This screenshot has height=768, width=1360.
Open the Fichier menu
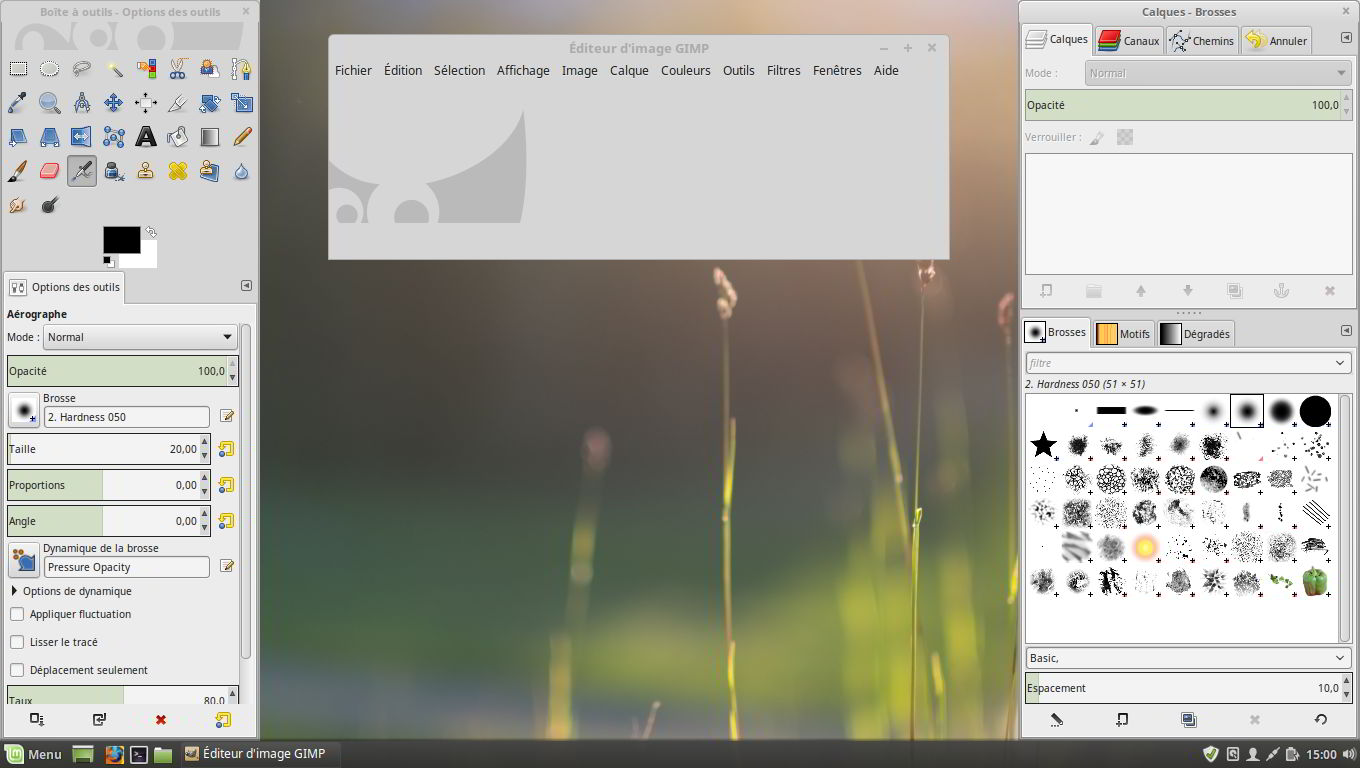[353, 70]
